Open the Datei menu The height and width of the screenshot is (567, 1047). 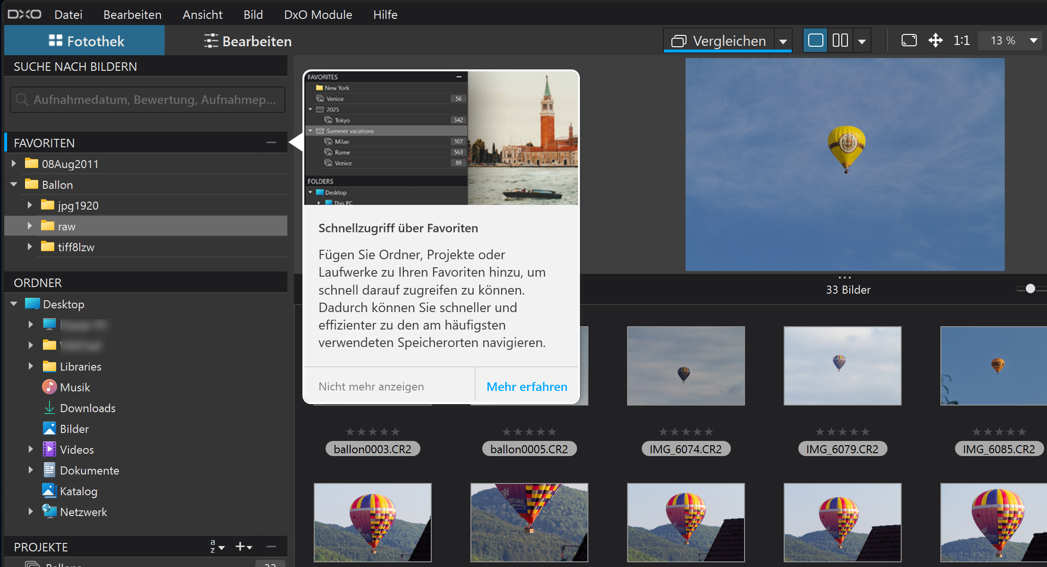pos(68,14)
